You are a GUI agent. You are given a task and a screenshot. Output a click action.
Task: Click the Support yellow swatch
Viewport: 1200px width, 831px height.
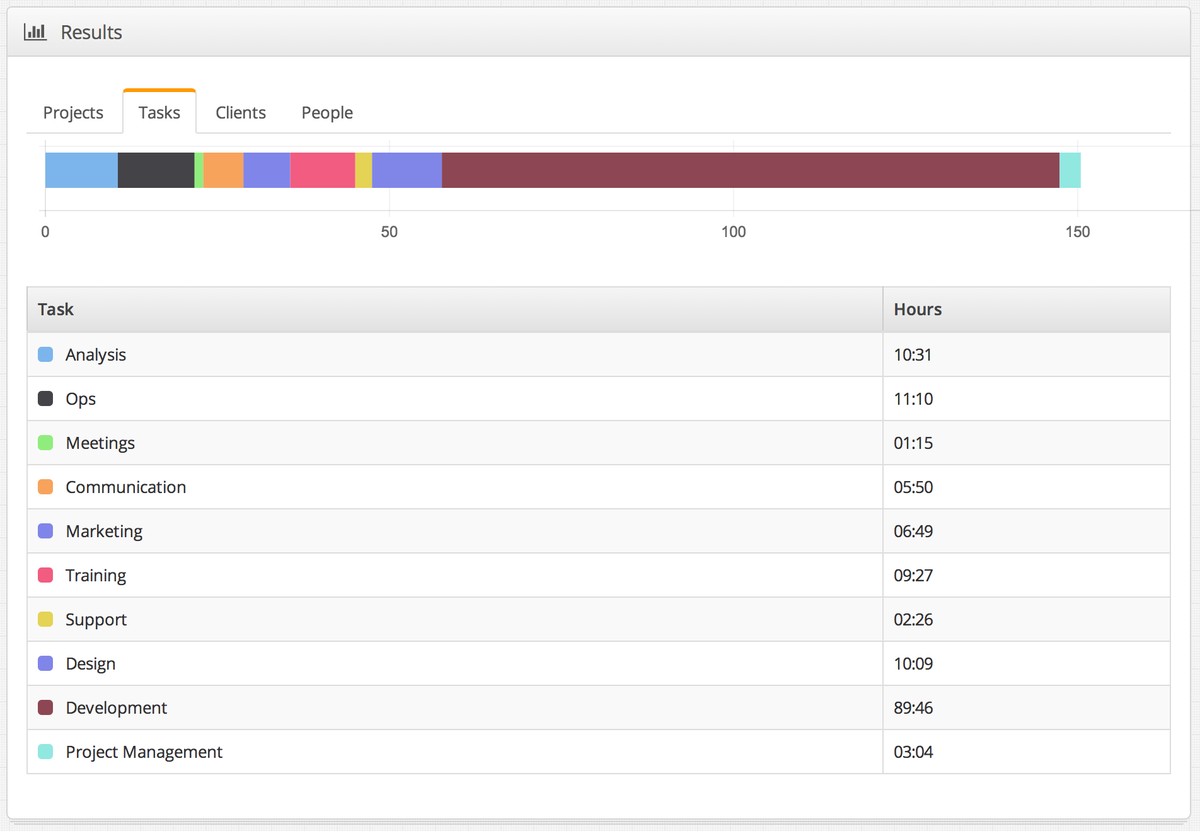45,619
